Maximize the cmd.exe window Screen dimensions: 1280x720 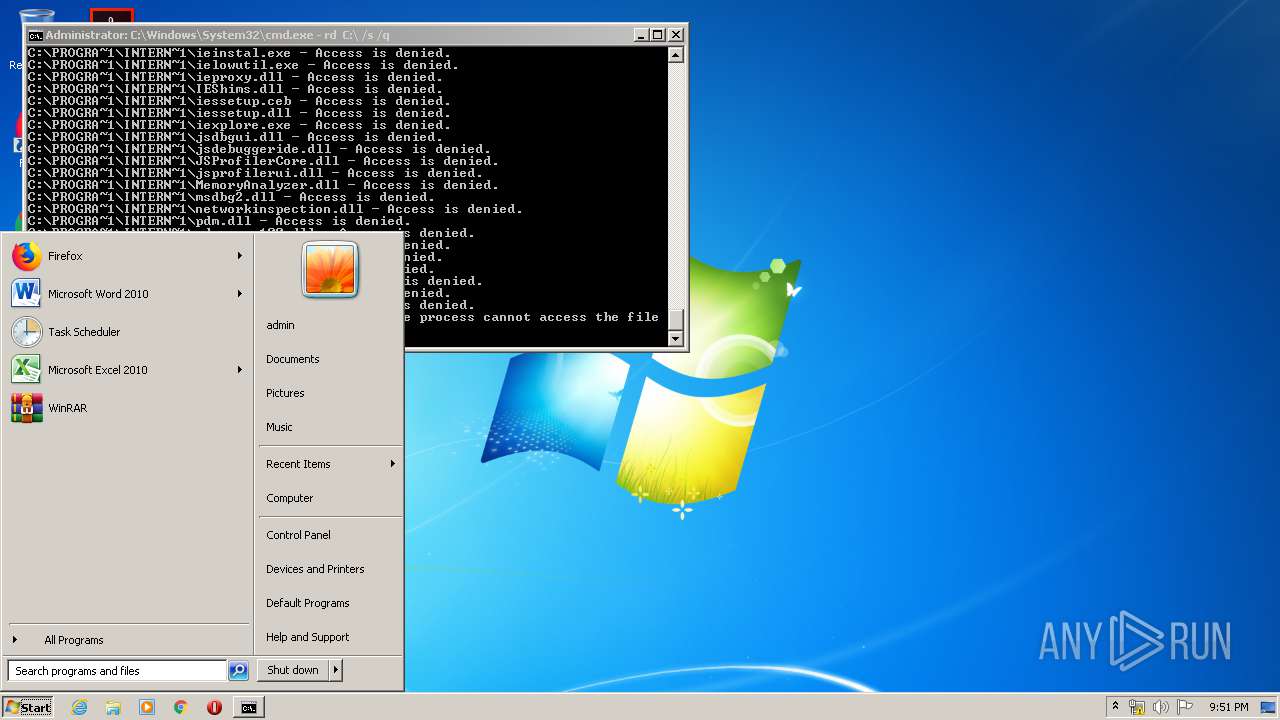coord(658,35)
